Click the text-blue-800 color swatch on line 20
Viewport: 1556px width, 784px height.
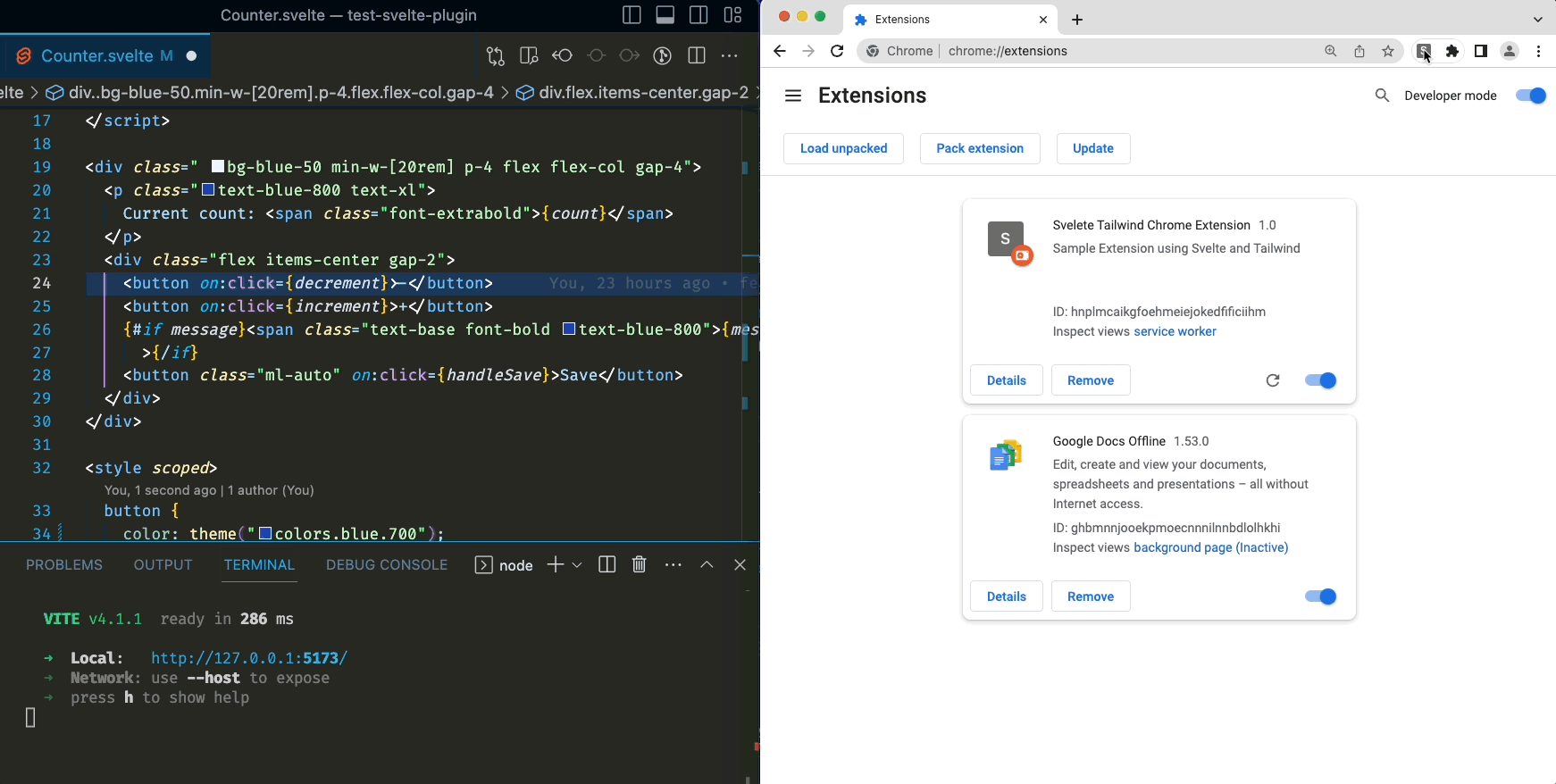click(x=208, y=190)
